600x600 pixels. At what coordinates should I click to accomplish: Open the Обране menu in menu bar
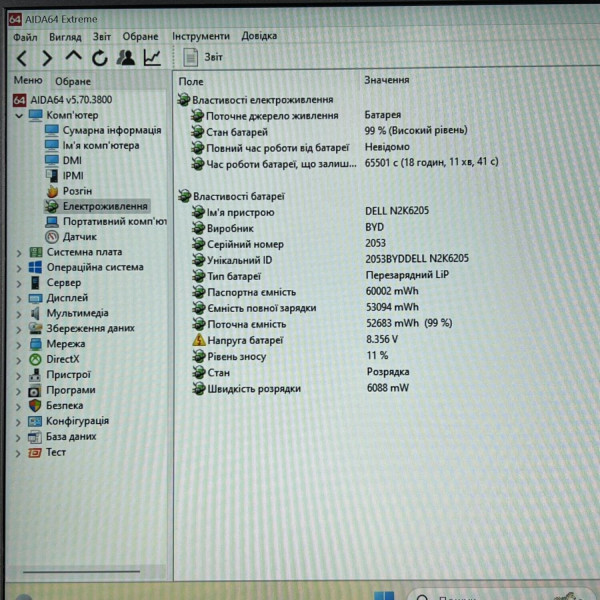point(140,36)
